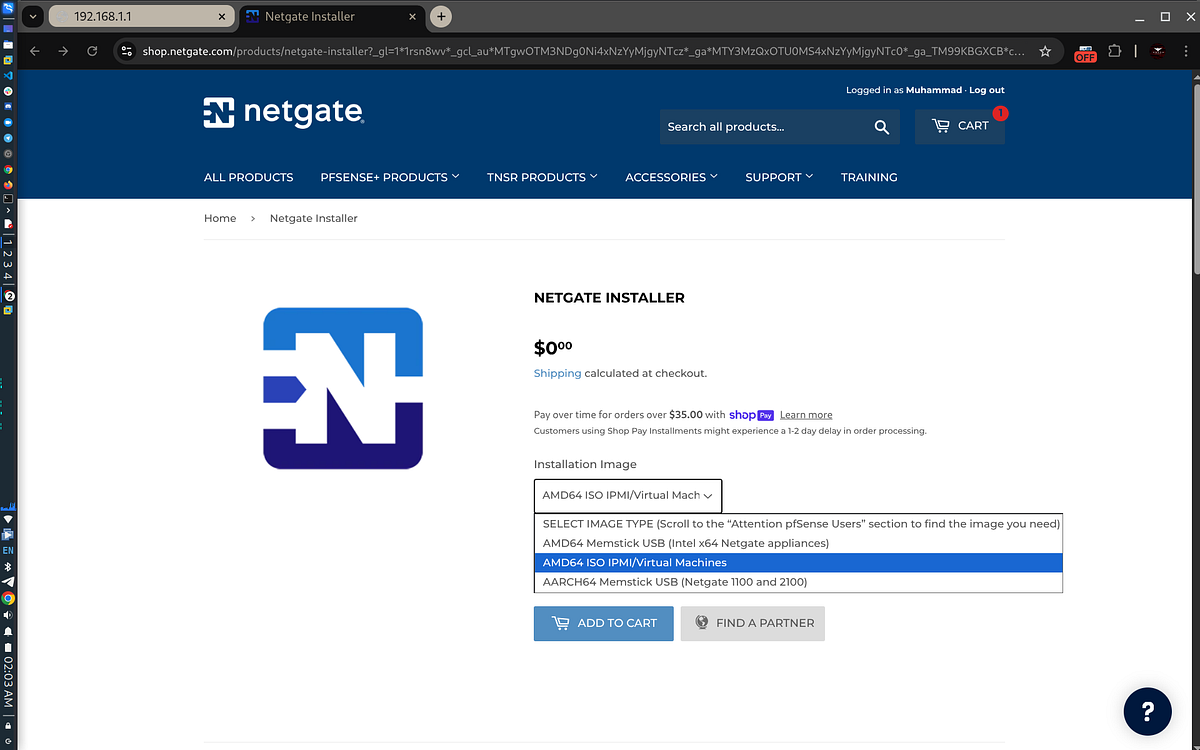The image size is (1200, 750).
Task: Open the All Products menu item
Action: click(248, 177)
